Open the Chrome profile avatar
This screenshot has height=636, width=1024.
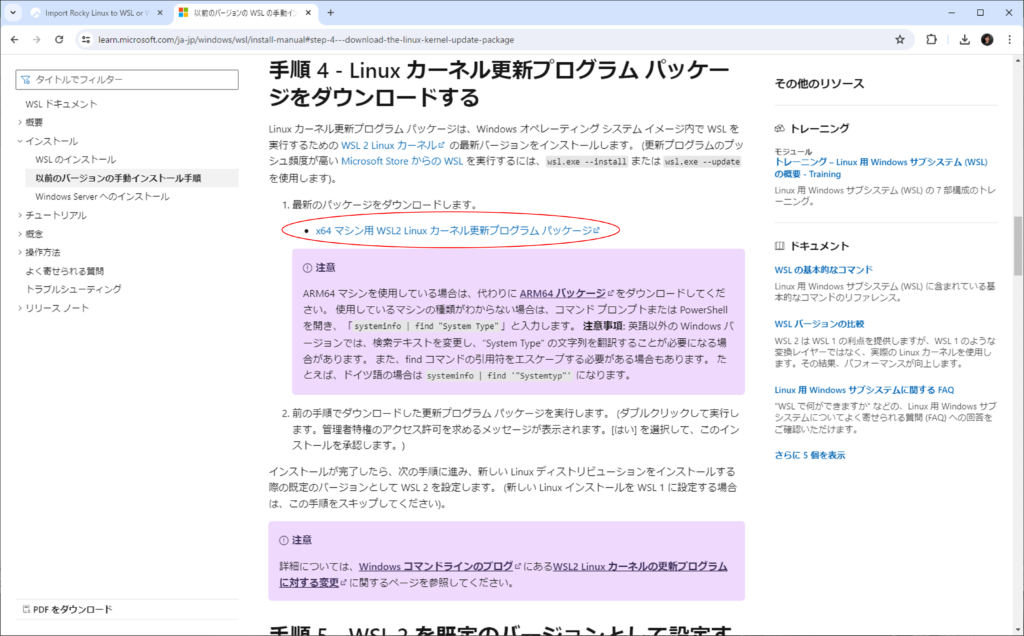[987, 39]
